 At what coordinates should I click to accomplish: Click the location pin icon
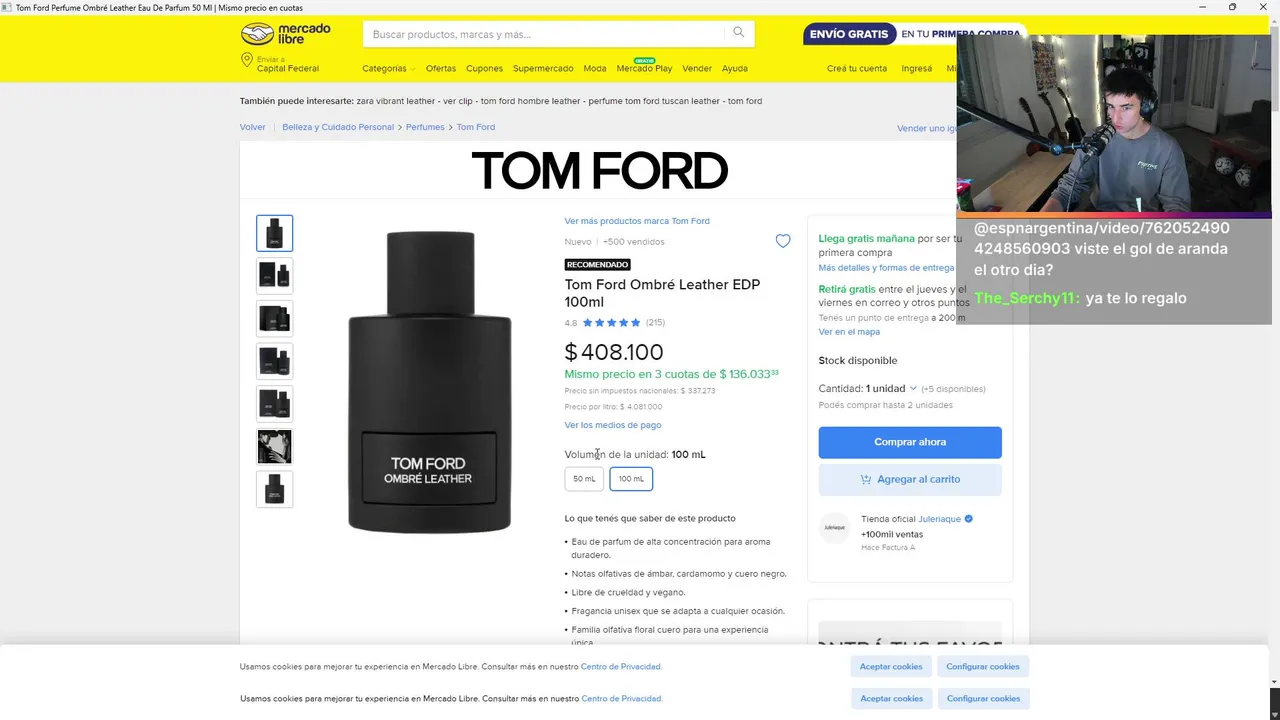pyautogui.click(x=246, y=61)
